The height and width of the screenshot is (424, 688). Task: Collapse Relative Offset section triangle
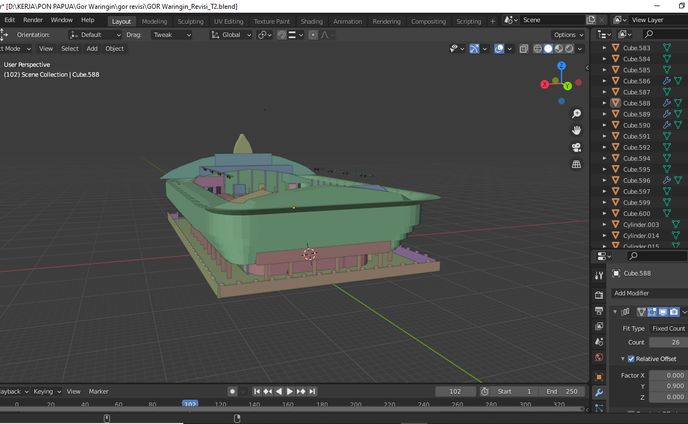(x=623, y=359)
